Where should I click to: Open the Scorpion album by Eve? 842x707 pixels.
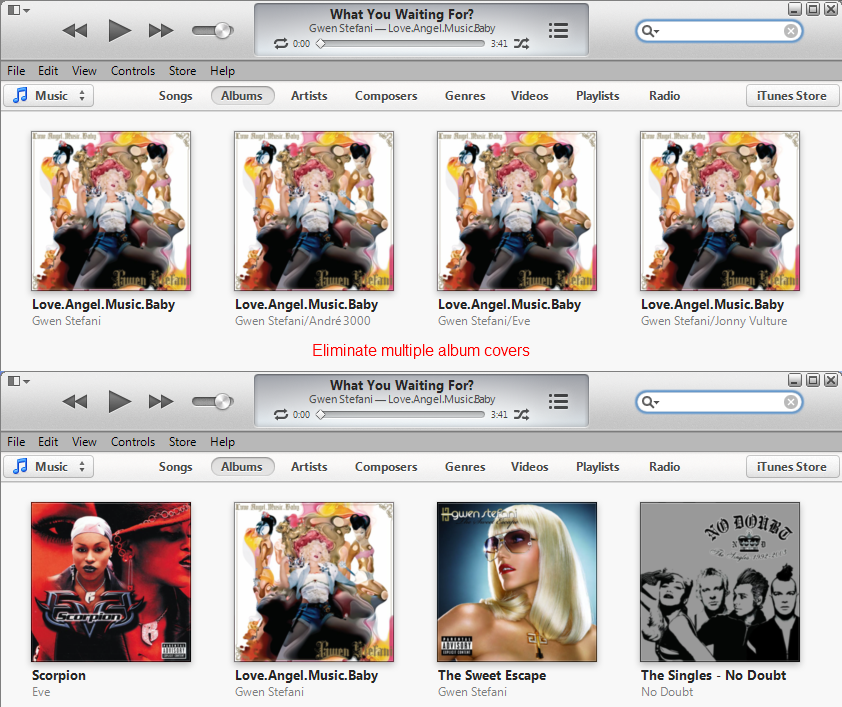pyautogui.click(x=110, y=582)
